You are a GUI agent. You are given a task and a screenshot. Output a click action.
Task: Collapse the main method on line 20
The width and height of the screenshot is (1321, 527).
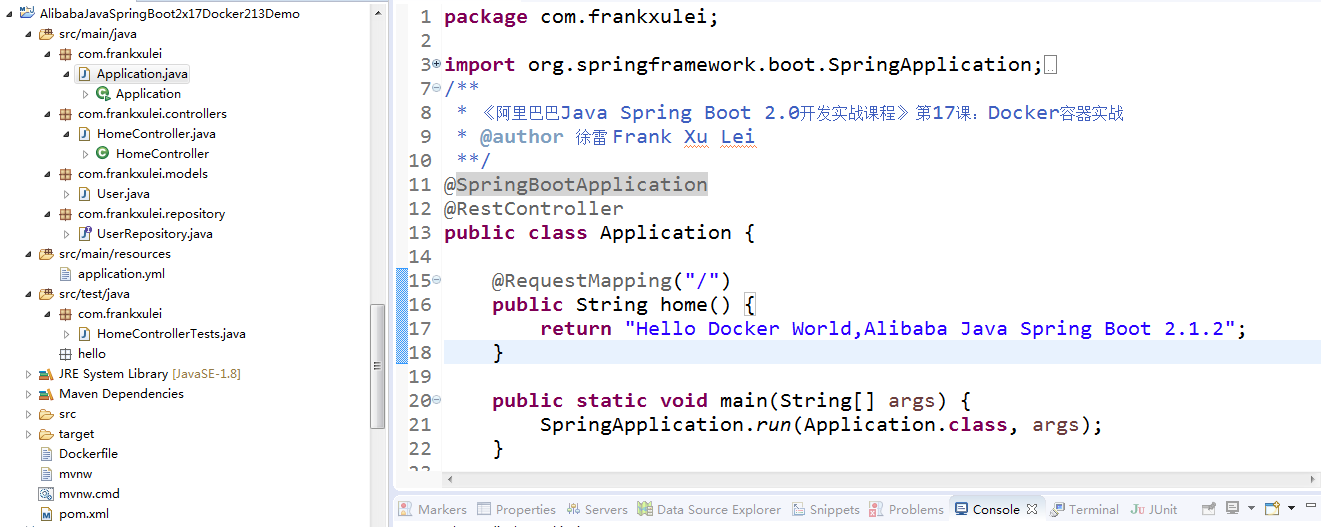(436, 400)
